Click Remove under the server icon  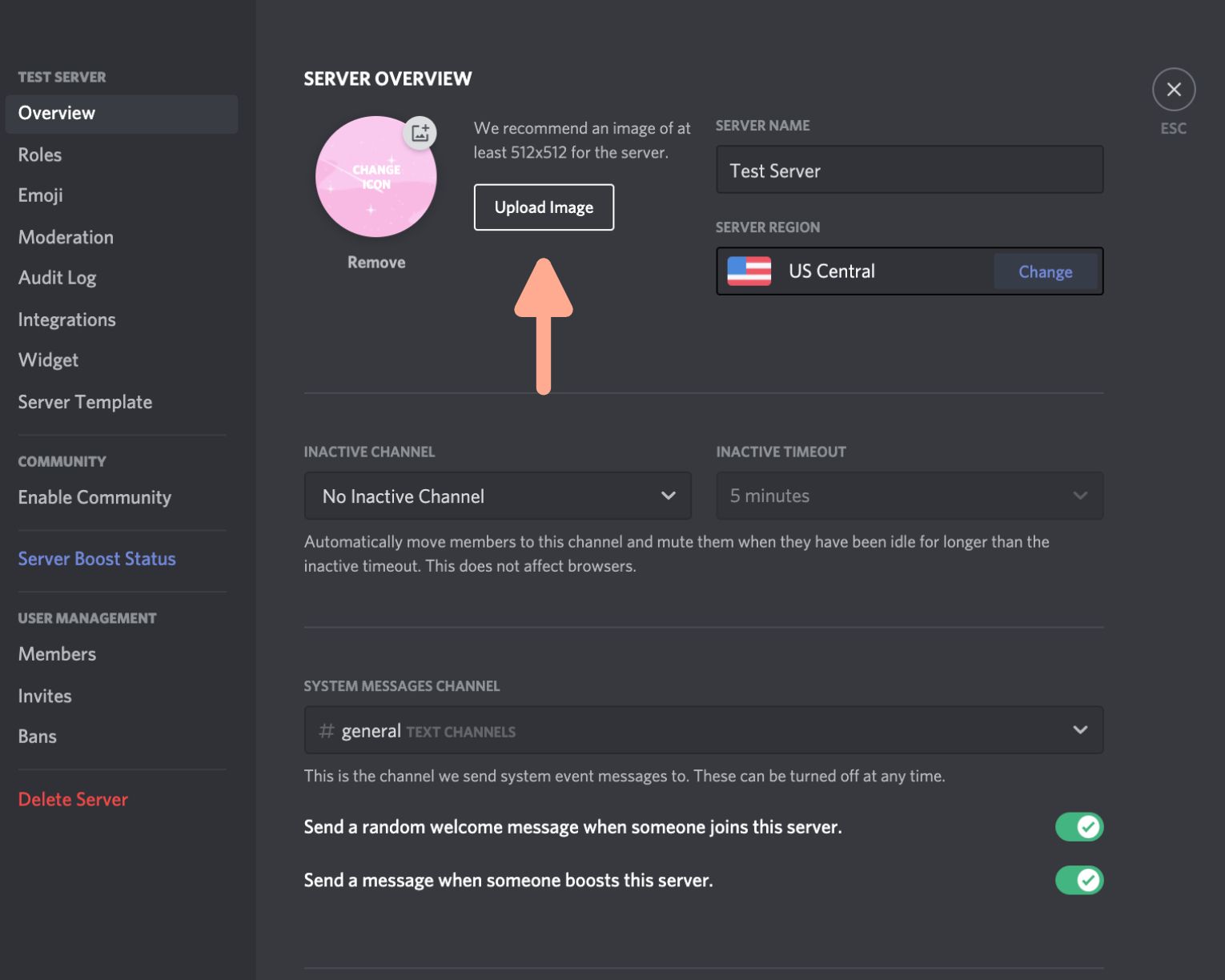coord(376,263)
